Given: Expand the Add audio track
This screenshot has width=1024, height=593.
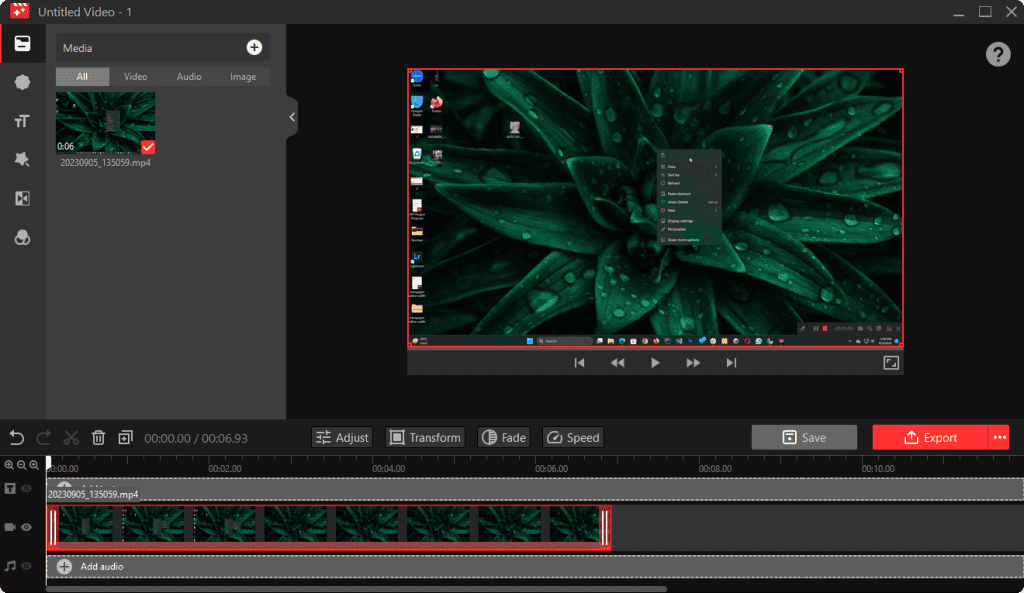Looking at the screenshot, I should [63, 566].
